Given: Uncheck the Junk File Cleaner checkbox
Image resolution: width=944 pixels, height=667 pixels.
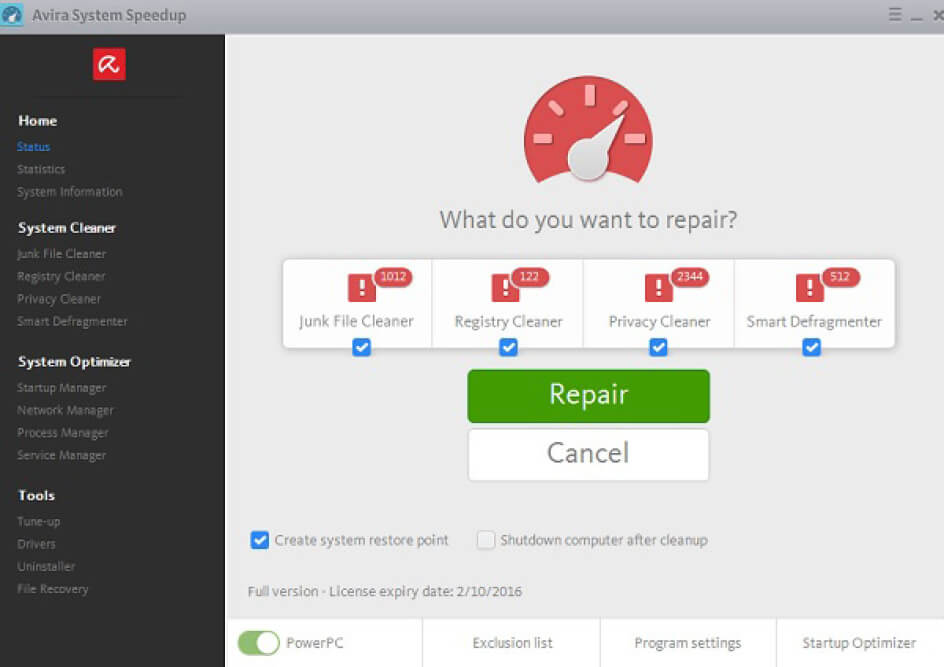Looking at the screenshot, I should [x=361, y=347].
